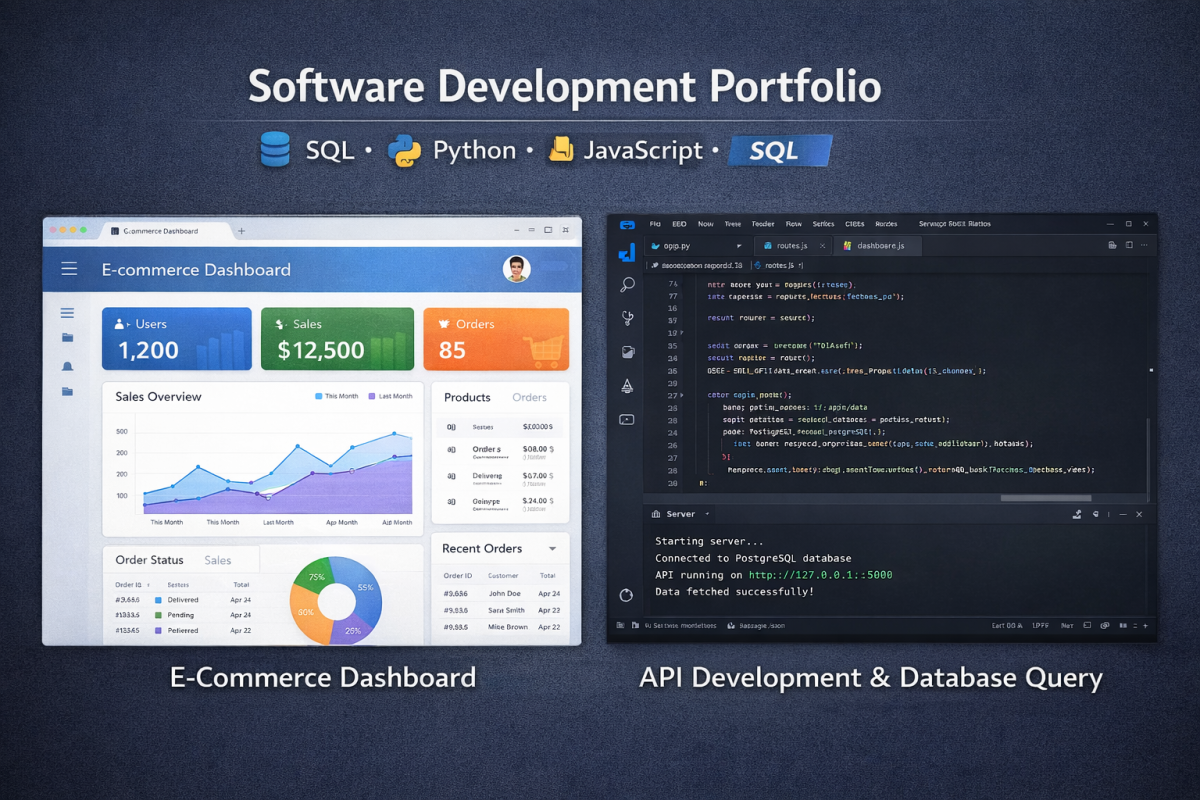Click the user profile avatar
This screenshot has width=1200, height=800.
pyautogui.click(x=516, y=268)
